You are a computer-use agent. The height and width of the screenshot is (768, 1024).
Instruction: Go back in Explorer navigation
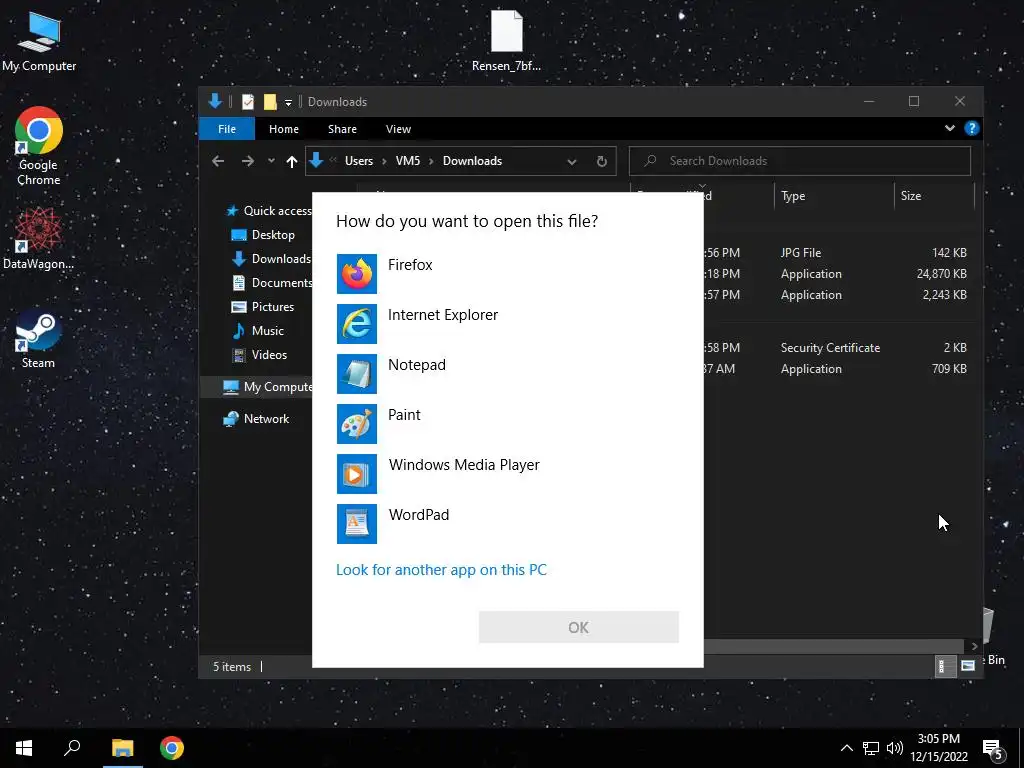pyautogui.click(x=218, y=161)
